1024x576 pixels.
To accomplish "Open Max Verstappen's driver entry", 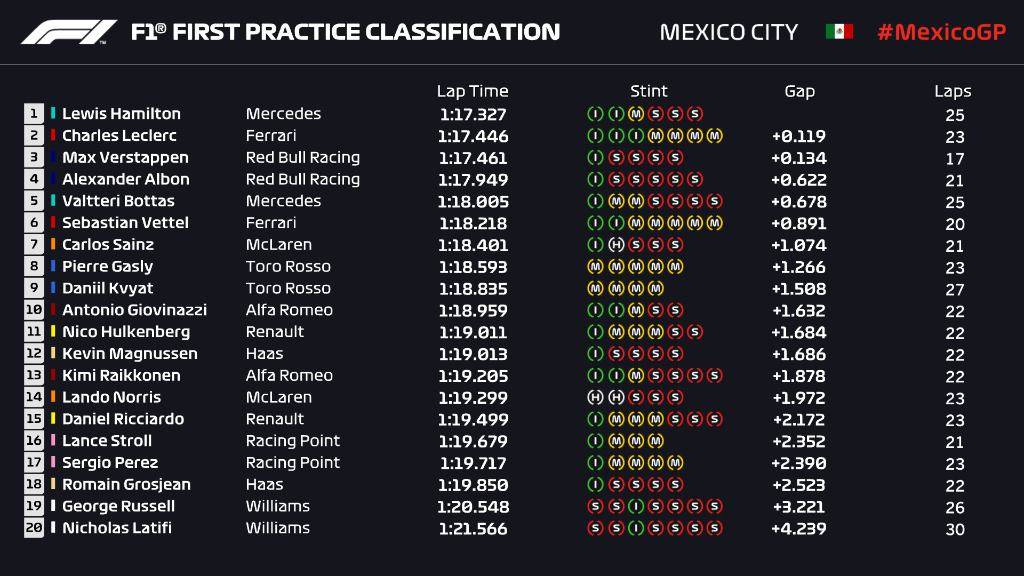I will [x=125, y=158].
